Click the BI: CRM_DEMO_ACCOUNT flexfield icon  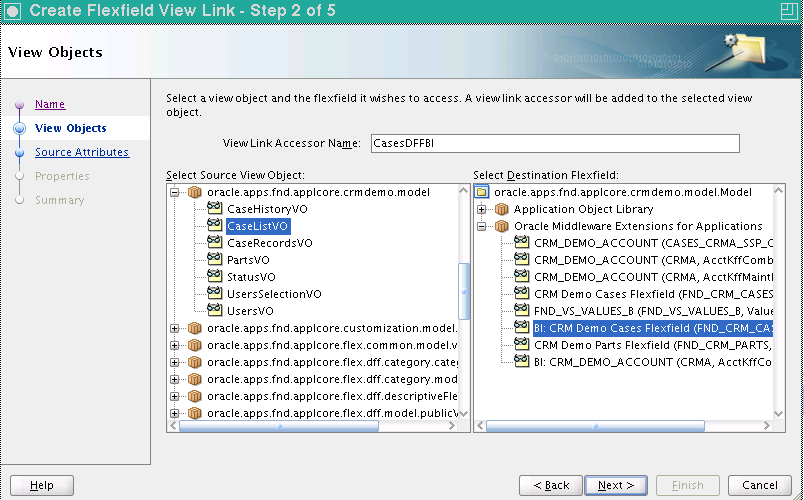click(521, 361)
